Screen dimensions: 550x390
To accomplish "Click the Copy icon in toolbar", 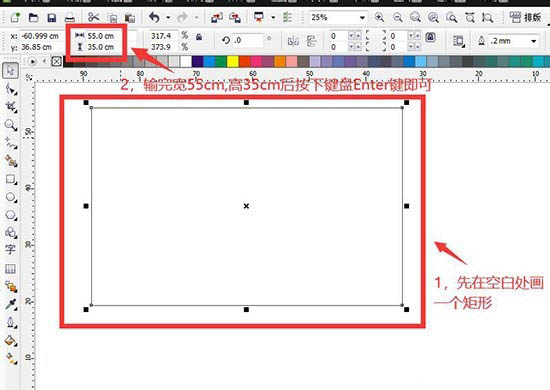I will 112,18.
